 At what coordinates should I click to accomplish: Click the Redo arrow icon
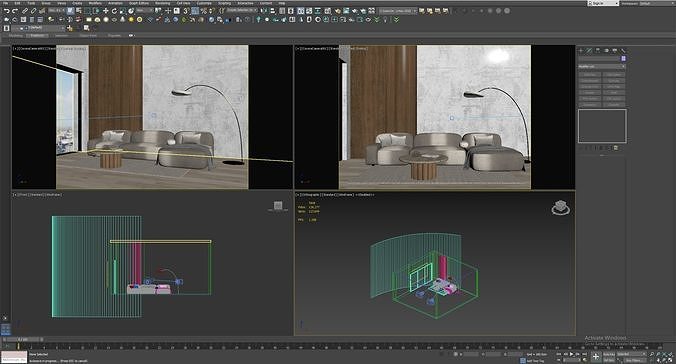15,11
